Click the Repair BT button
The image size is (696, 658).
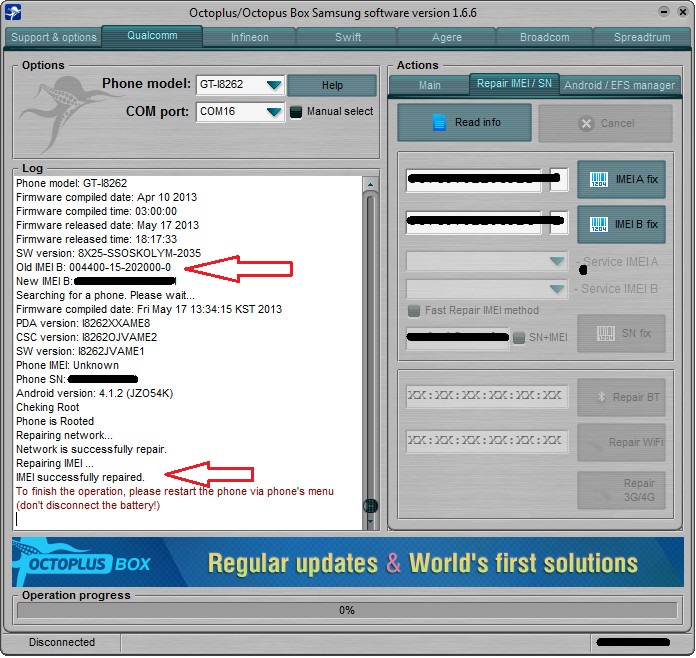click(x=621, y=397)
